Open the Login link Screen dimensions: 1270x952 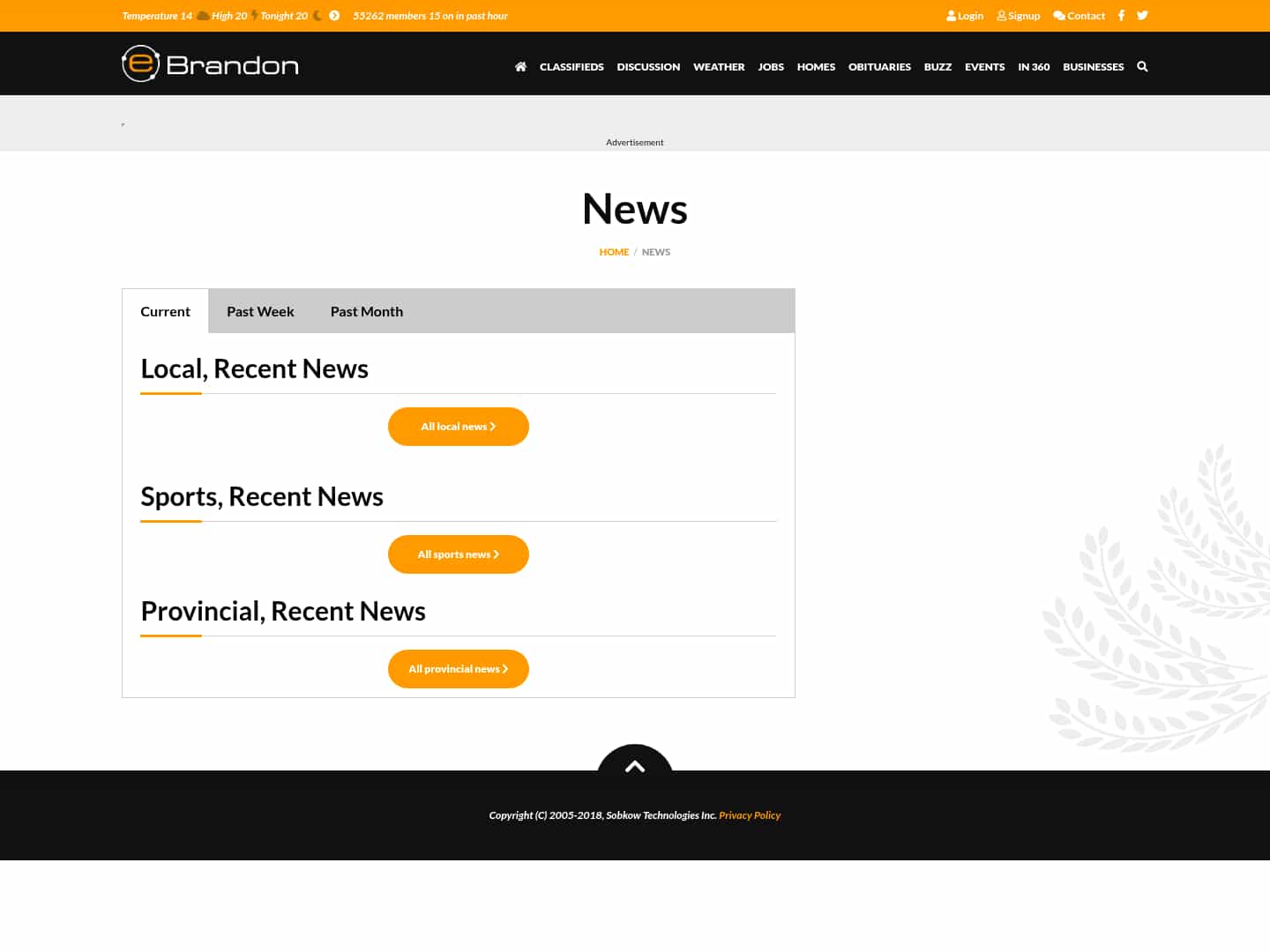[x=965, y=16]
